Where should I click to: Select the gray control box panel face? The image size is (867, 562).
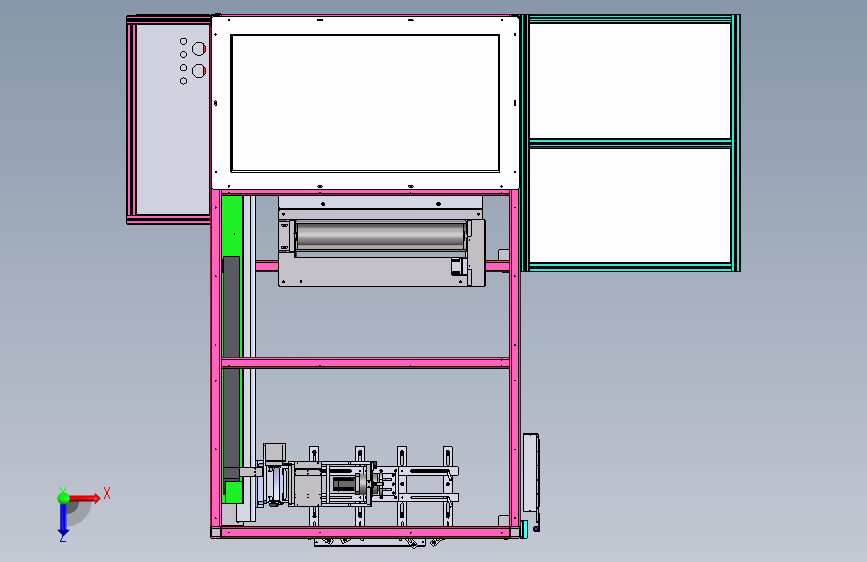(x=173, y=119)
